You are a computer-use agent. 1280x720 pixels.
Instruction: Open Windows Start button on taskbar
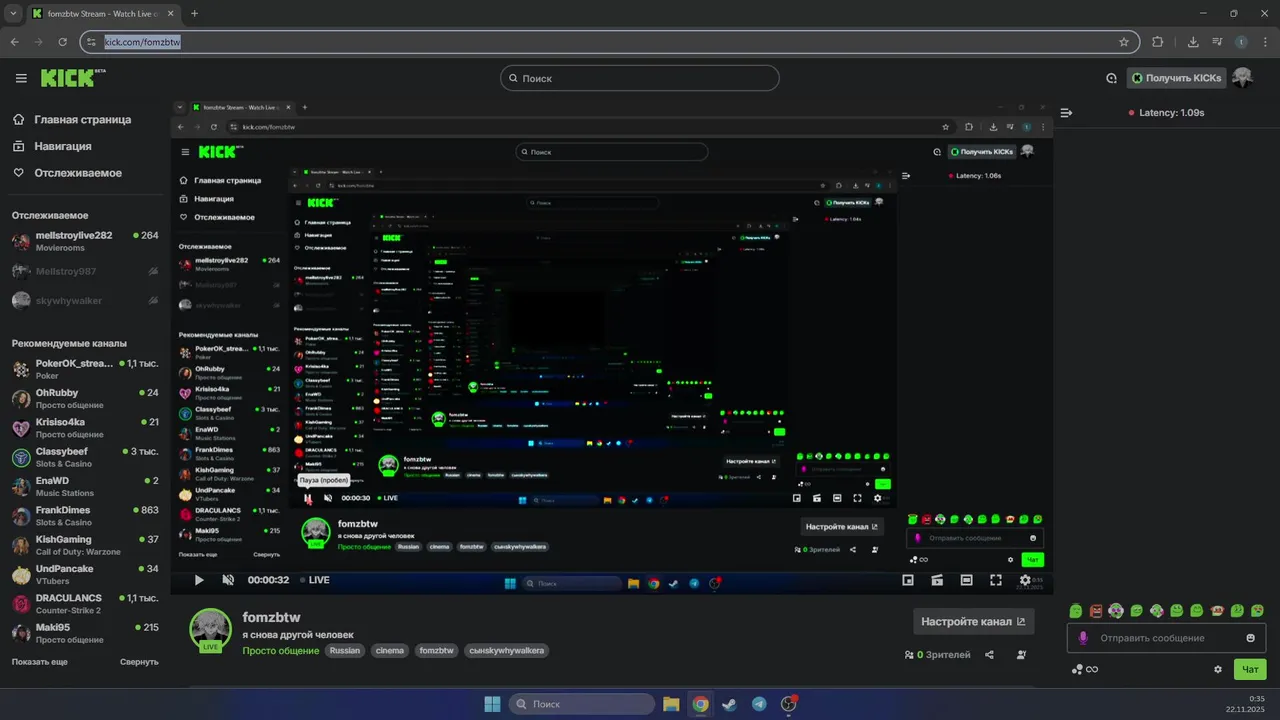tap(493, 704)
